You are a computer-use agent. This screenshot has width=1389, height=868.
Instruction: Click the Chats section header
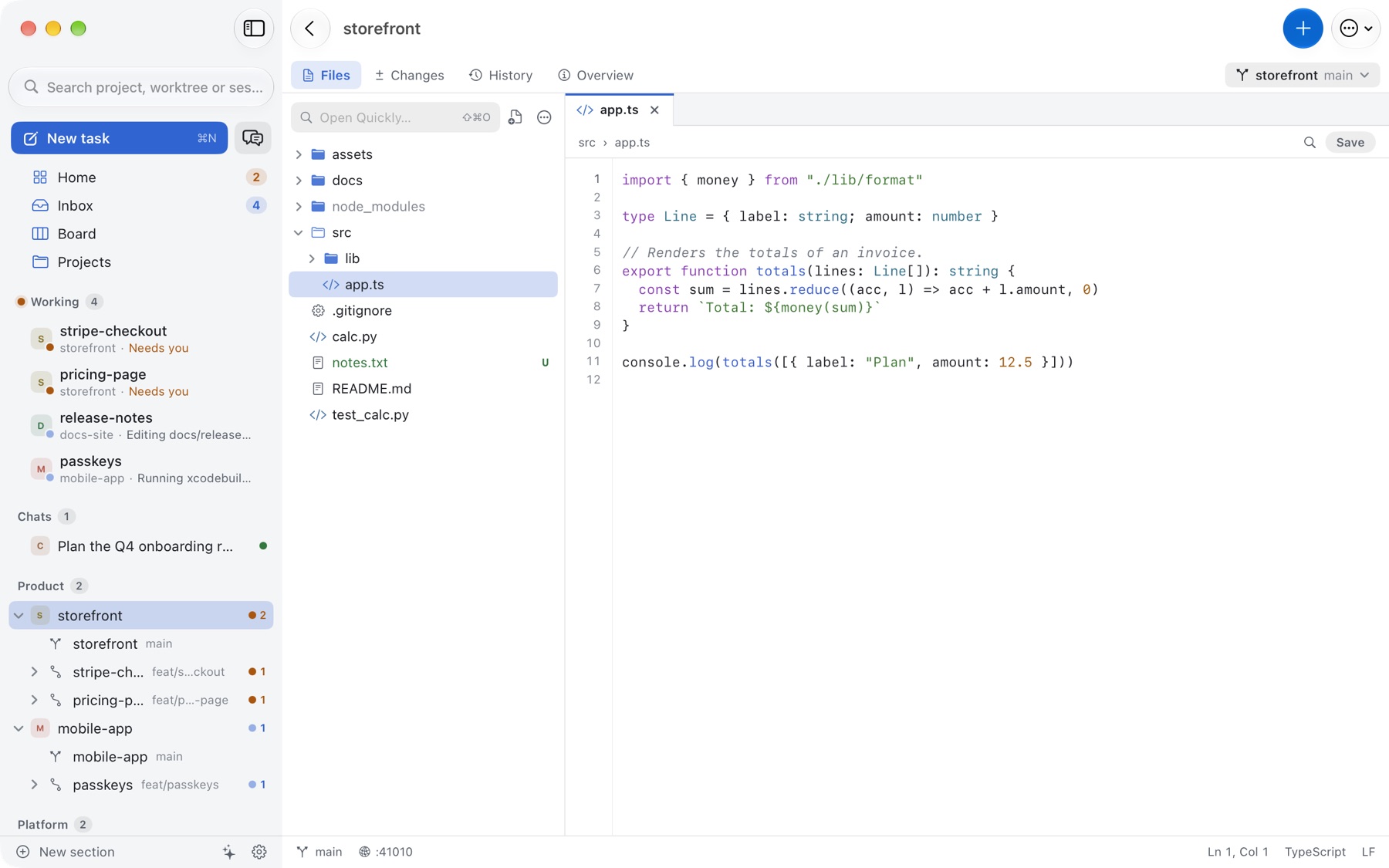click(46, 517)
